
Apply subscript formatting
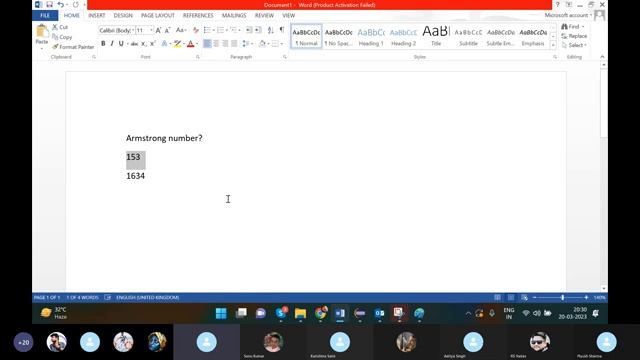(143, 44)
